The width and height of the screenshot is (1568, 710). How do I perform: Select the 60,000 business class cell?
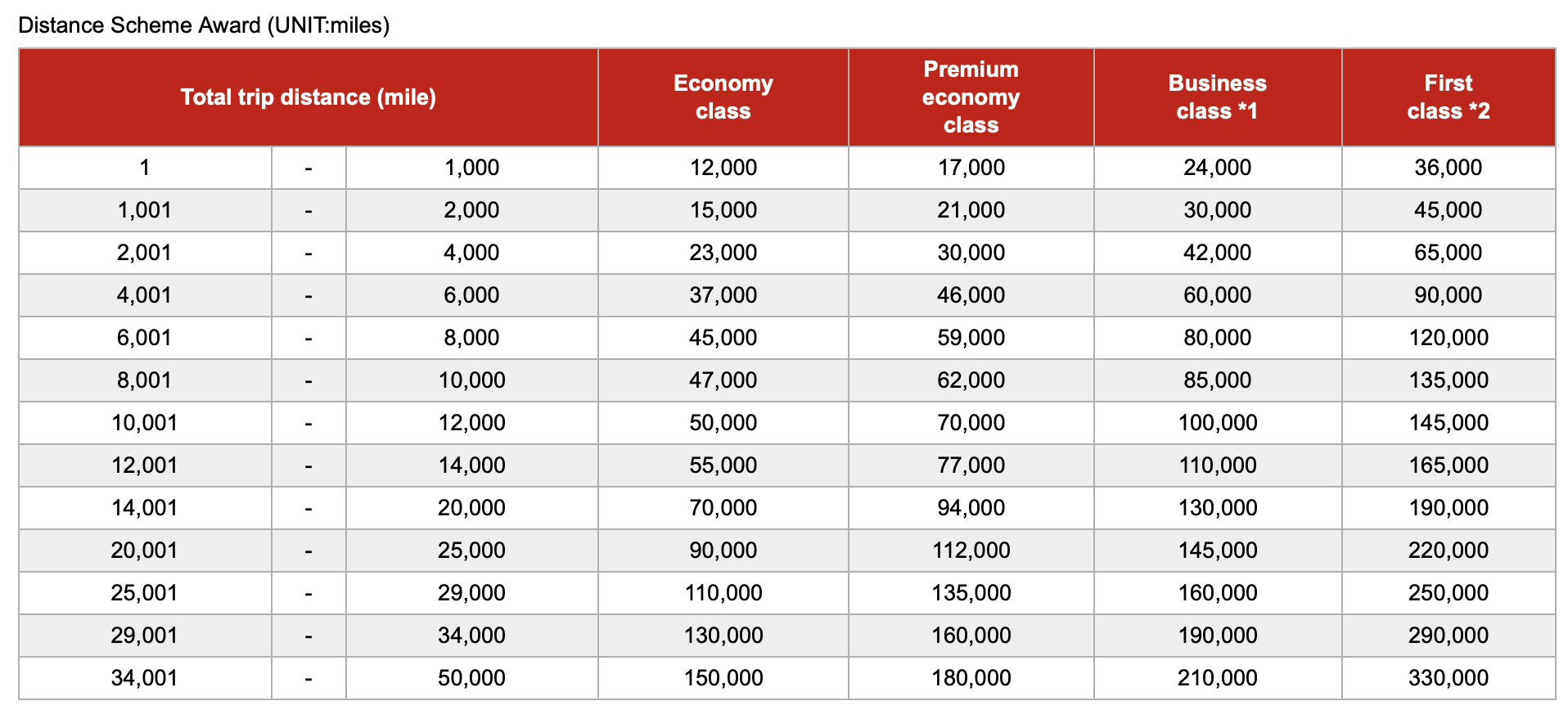click(1217, 295)
